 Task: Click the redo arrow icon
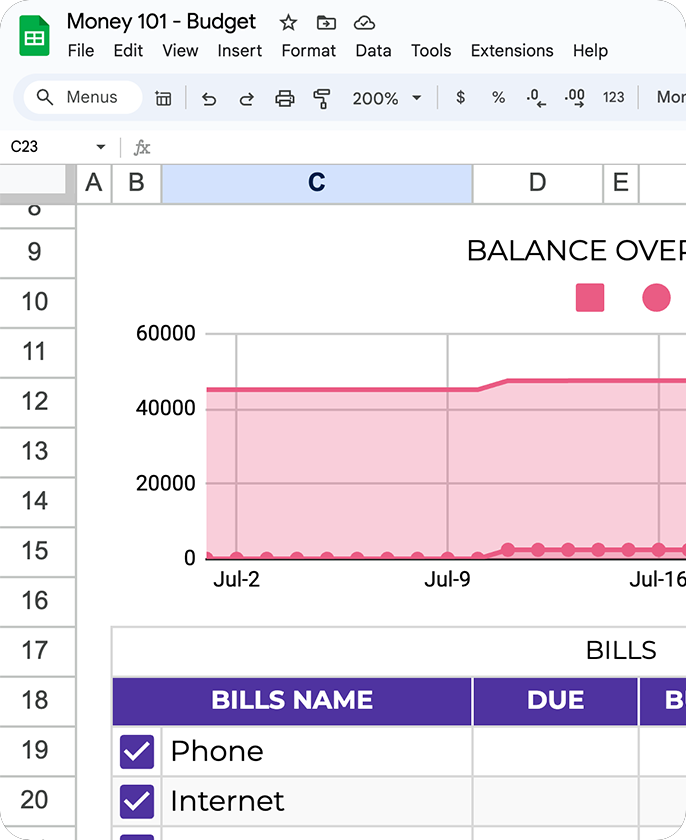pyautogui.click(x=246, y=98)
